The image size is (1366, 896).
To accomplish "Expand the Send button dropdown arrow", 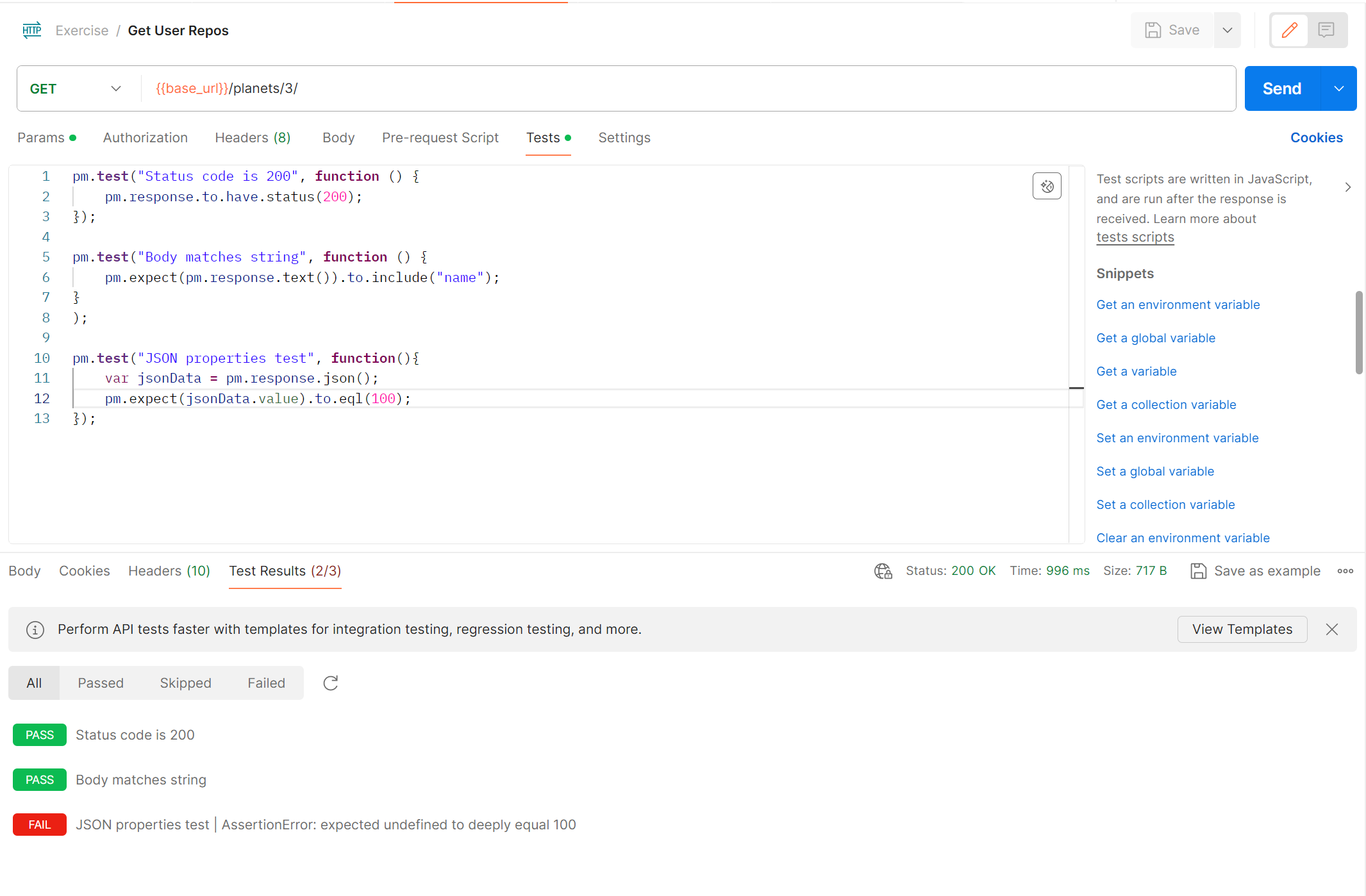I will [1338, 88].
